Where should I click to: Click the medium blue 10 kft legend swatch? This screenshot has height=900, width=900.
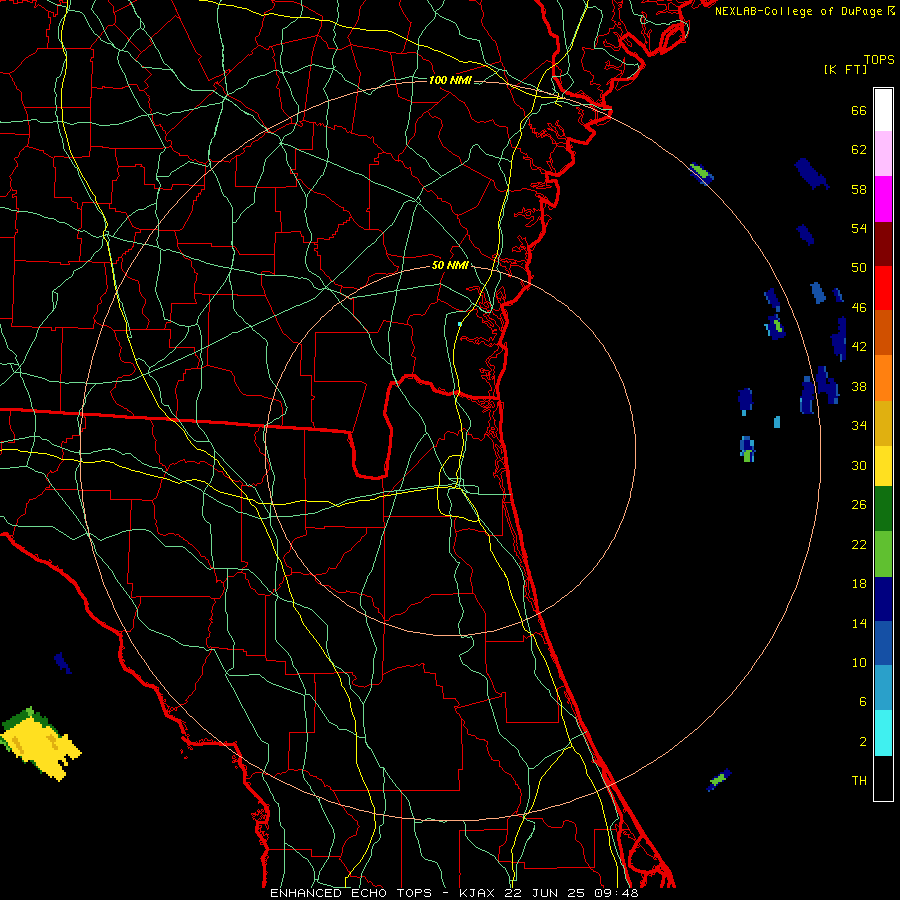[883, 643]
